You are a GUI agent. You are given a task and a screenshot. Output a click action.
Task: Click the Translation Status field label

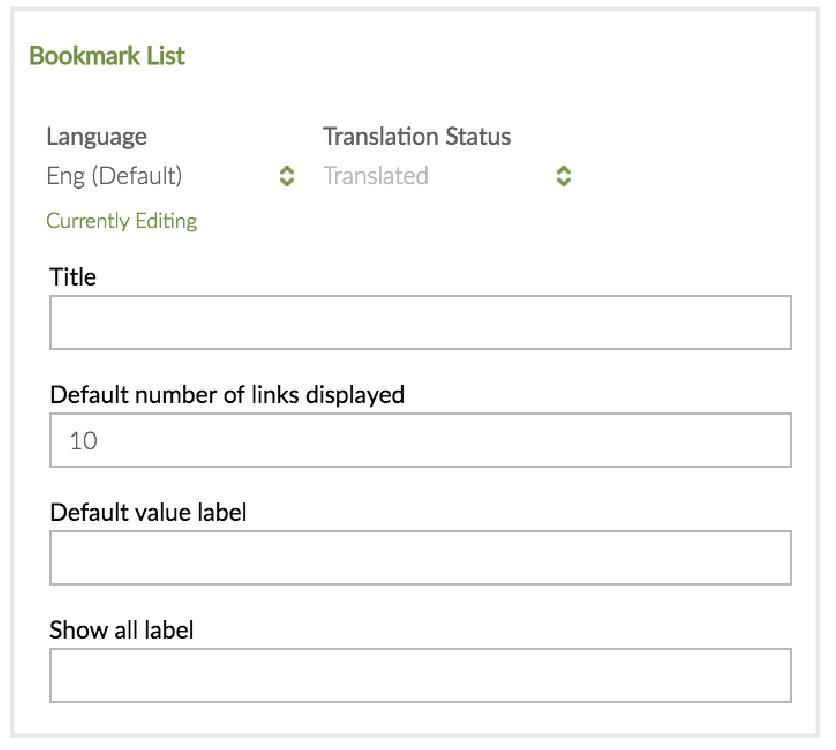[417, 137]
